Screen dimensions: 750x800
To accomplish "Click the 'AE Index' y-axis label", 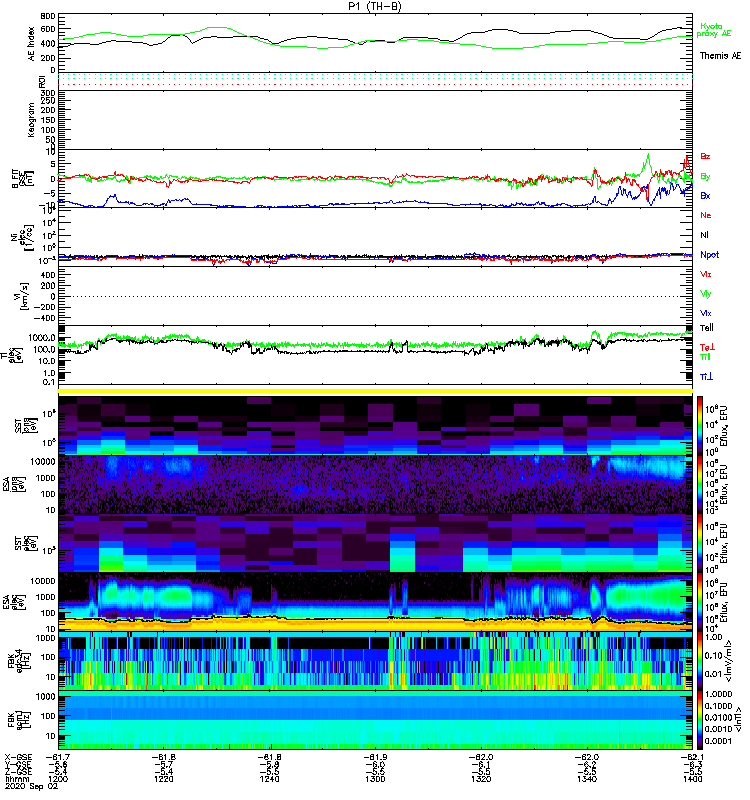I will [32, 44].
